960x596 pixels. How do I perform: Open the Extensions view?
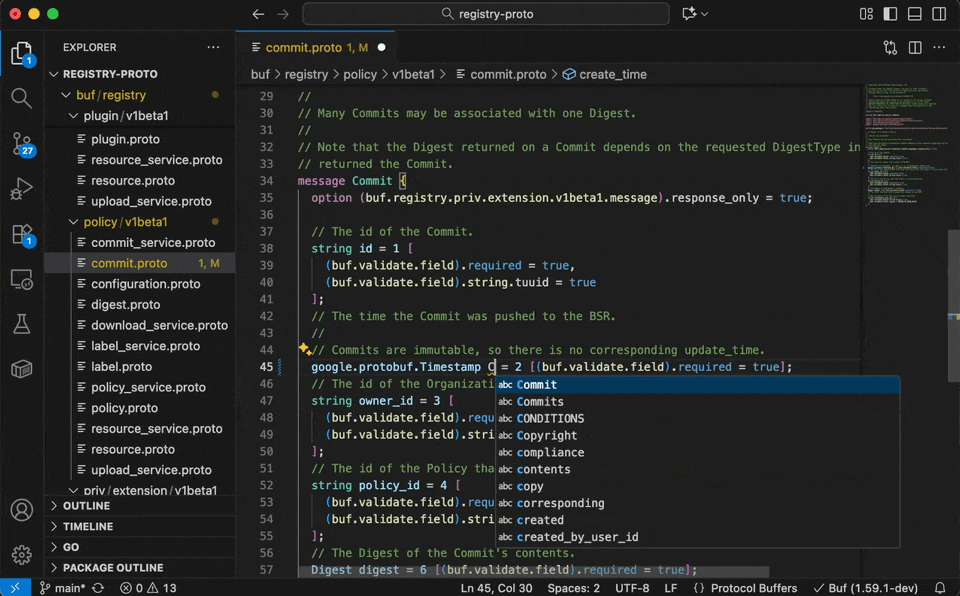click(x=22, y=232)
